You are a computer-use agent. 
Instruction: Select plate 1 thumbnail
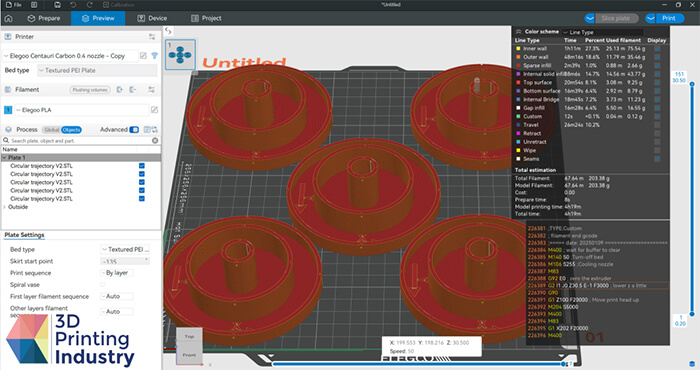180,54
